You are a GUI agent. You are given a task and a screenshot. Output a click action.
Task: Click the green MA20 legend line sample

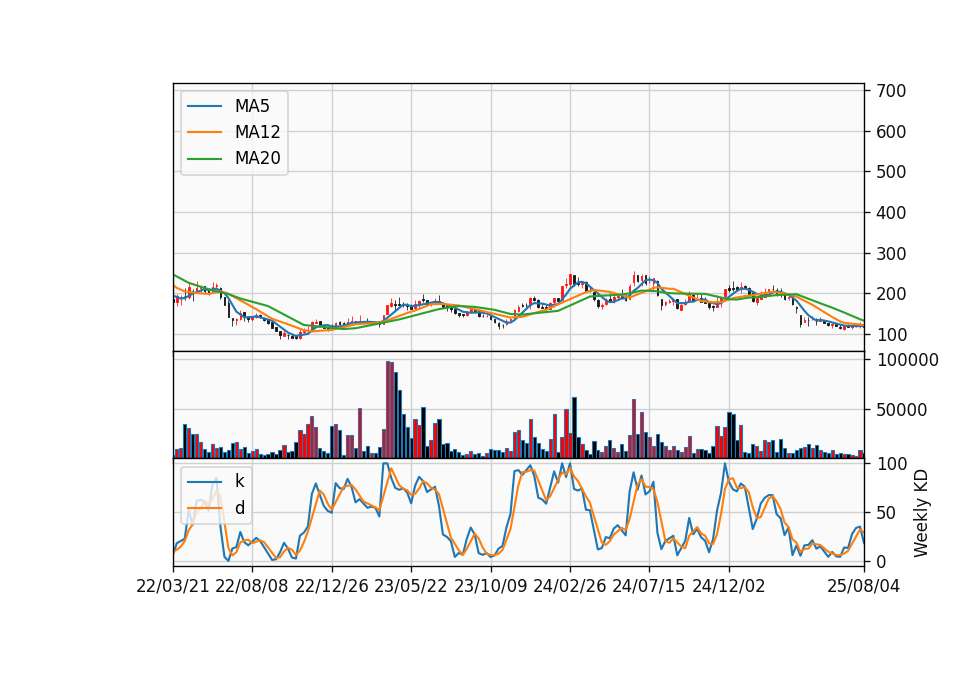[204, 159]
